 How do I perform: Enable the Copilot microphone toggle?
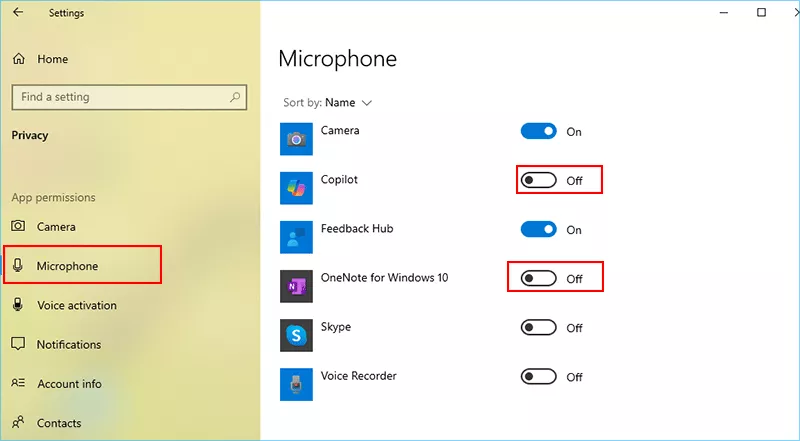(x=538, y=181)
